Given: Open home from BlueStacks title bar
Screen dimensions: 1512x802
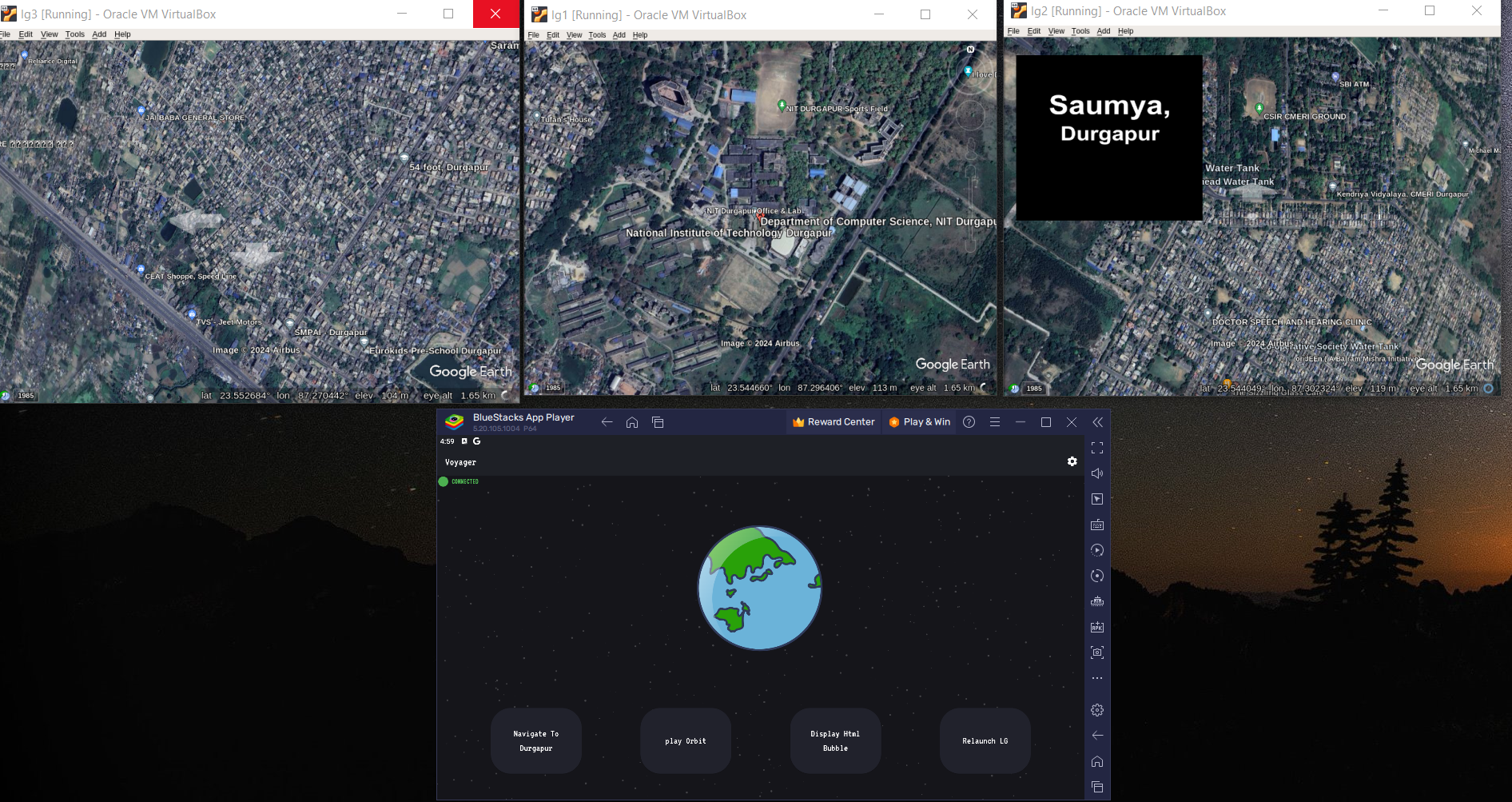Looking at the screenshot, I should (x=632, y=422).
